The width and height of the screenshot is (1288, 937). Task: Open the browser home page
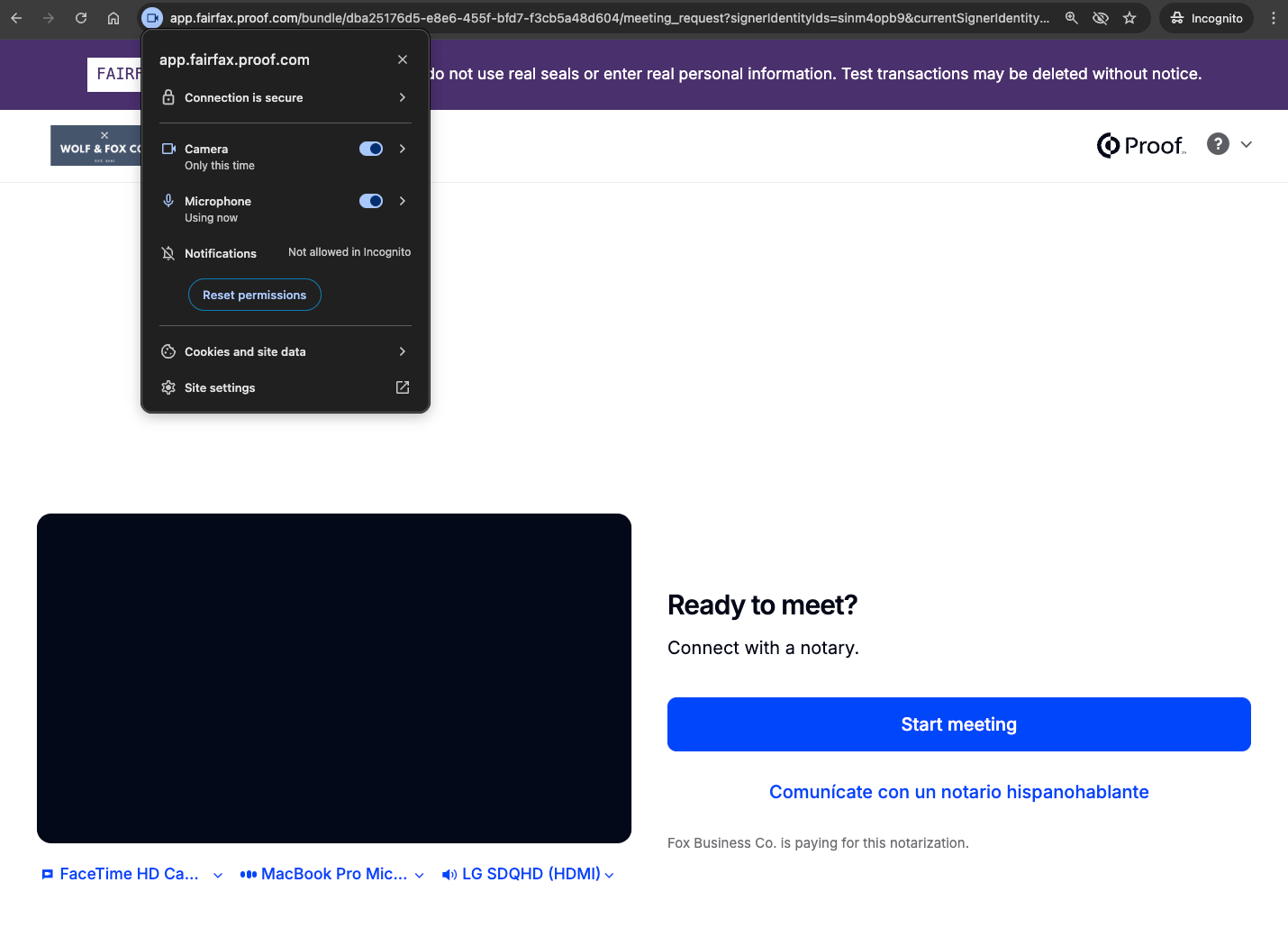[113, 18]
